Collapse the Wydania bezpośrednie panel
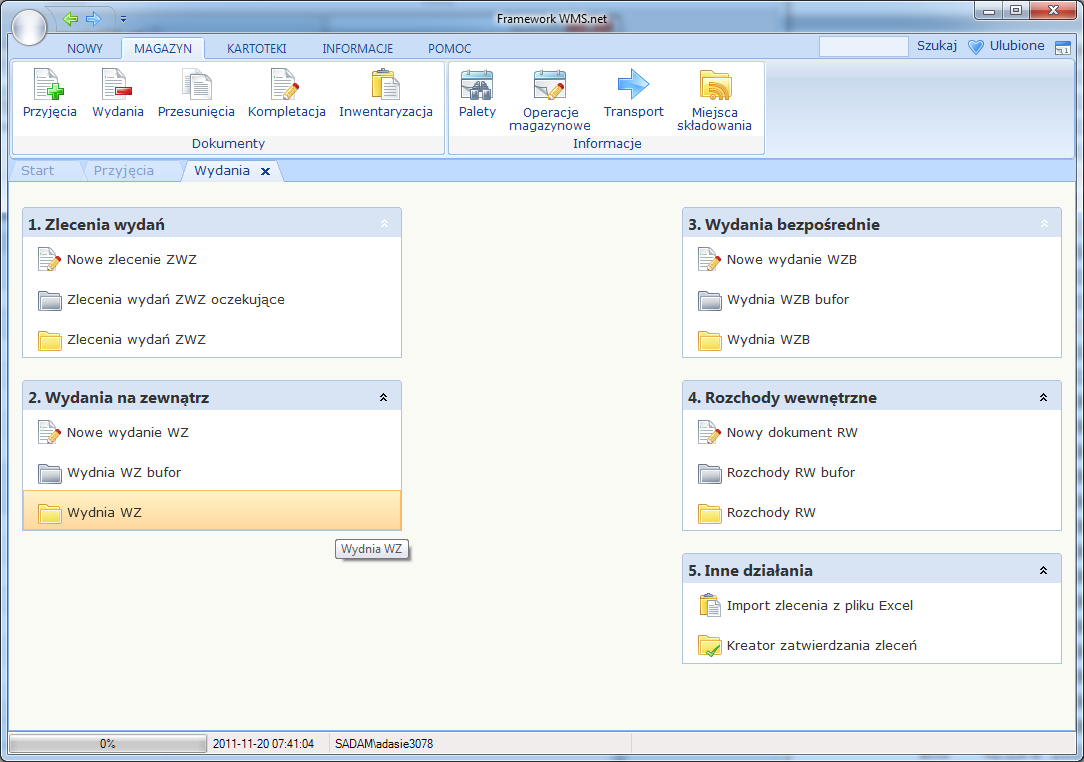Screen dimensions: 1084x762 pos(1045,223)
